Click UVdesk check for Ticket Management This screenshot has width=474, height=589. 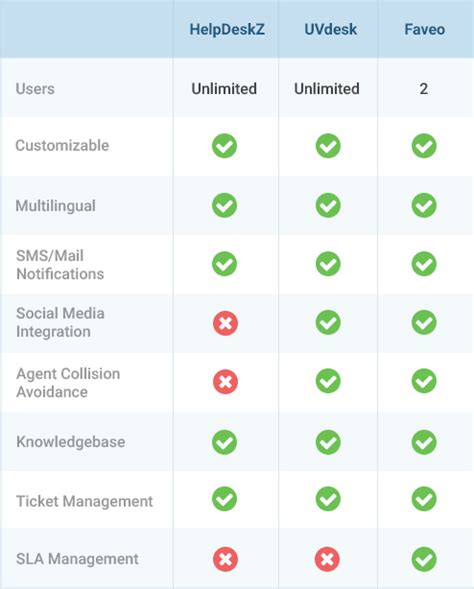point(328,499)
